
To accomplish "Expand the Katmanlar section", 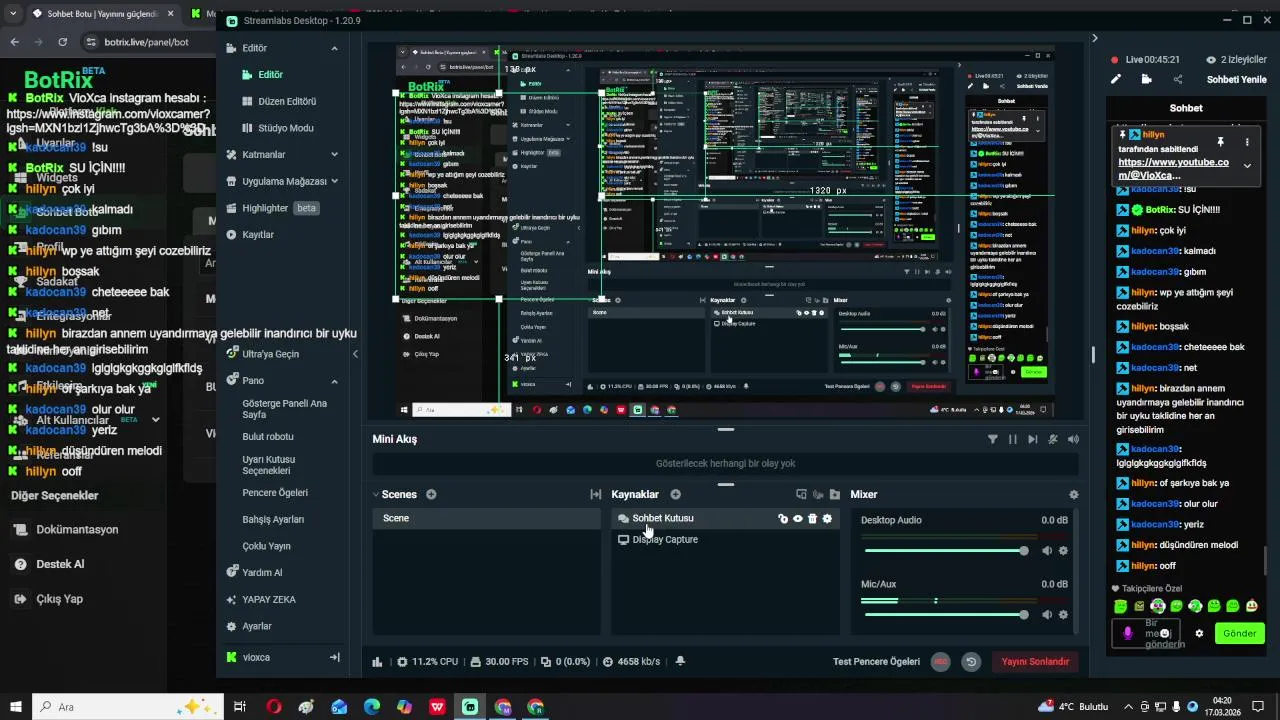I will [334, 155].
